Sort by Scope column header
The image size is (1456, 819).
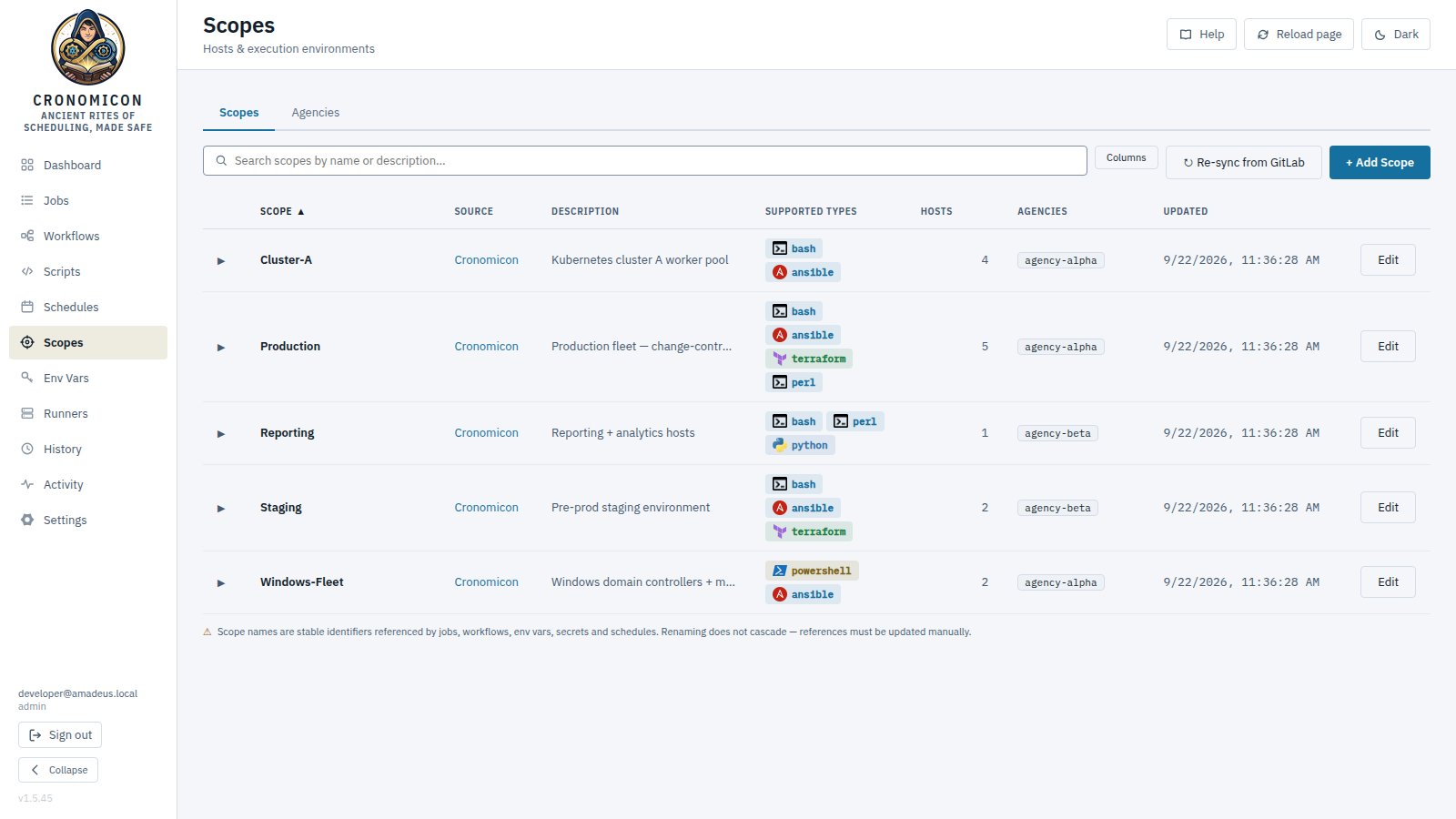click(x=282, y=211)
